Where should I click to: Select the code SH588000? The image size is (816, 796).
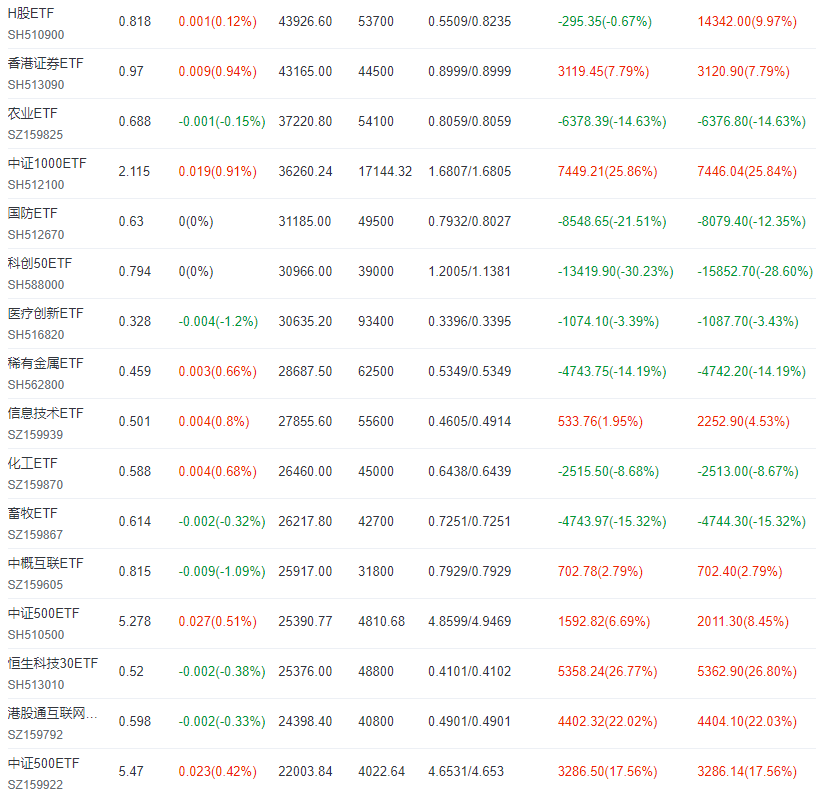36,285
